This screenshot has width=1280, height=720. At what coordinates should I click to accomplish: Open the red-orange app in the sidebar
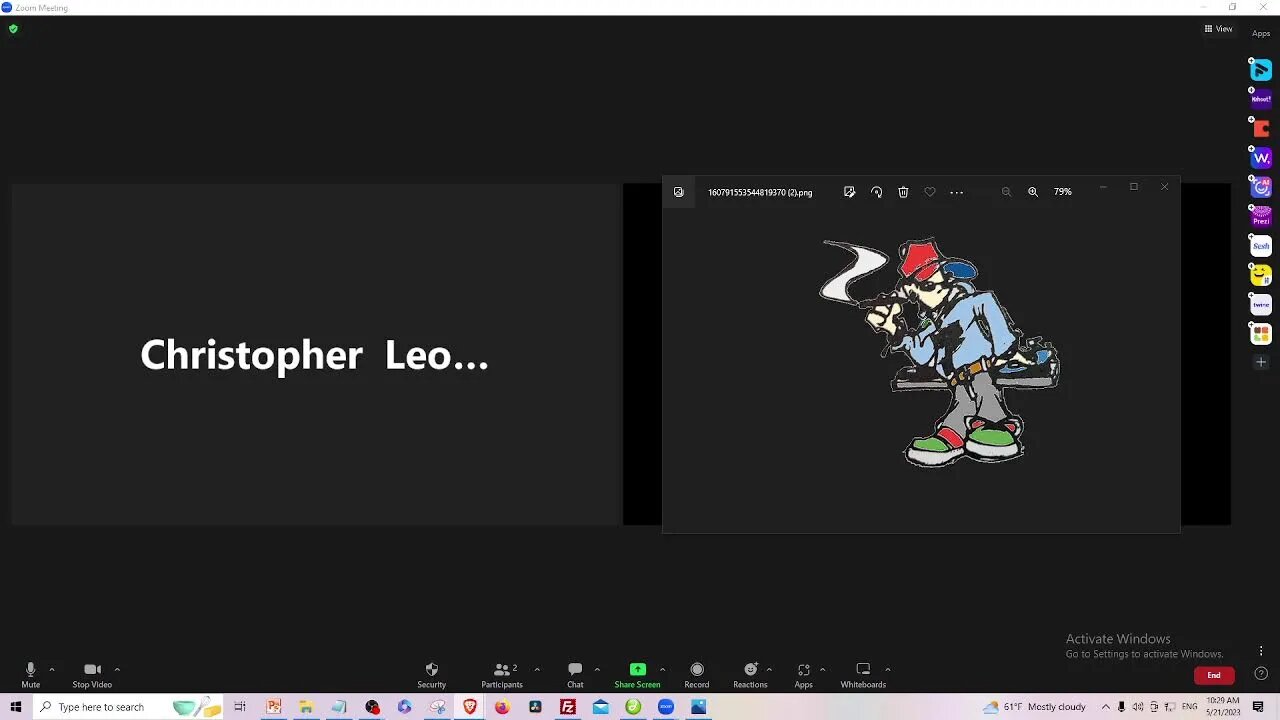click(x=1261, y=128)
